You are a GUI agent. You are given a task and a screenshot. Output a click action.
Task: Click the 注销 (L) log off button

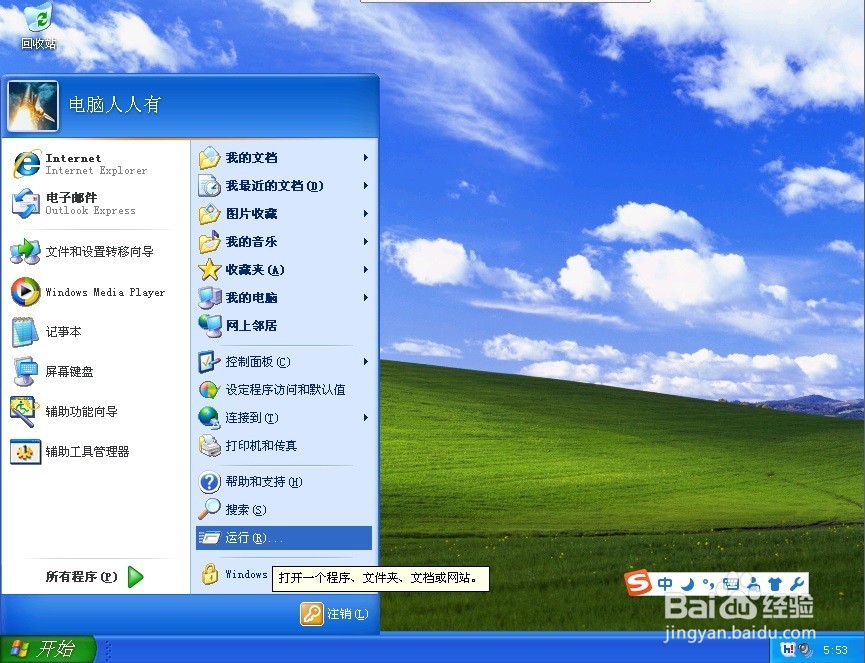(334, 614)
